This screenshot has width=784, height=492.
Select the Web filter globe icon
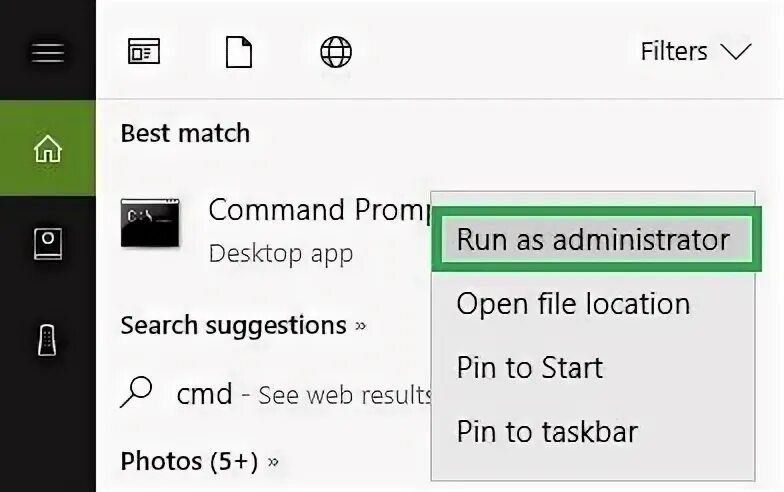pos(336,51)
